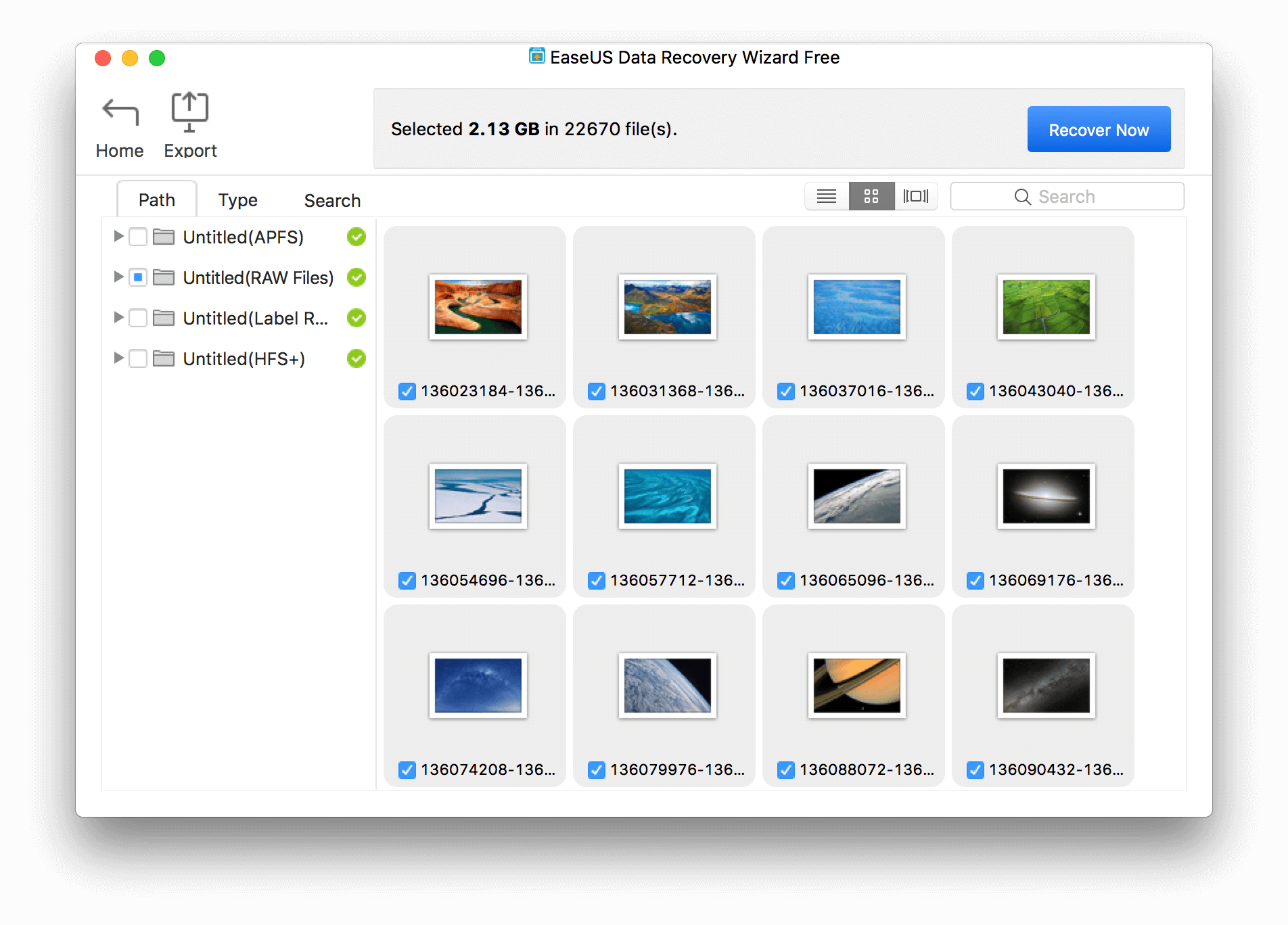The image size is (1288, 925).
Task: Switch to list view icon
Action: click(x=827, y=197)
